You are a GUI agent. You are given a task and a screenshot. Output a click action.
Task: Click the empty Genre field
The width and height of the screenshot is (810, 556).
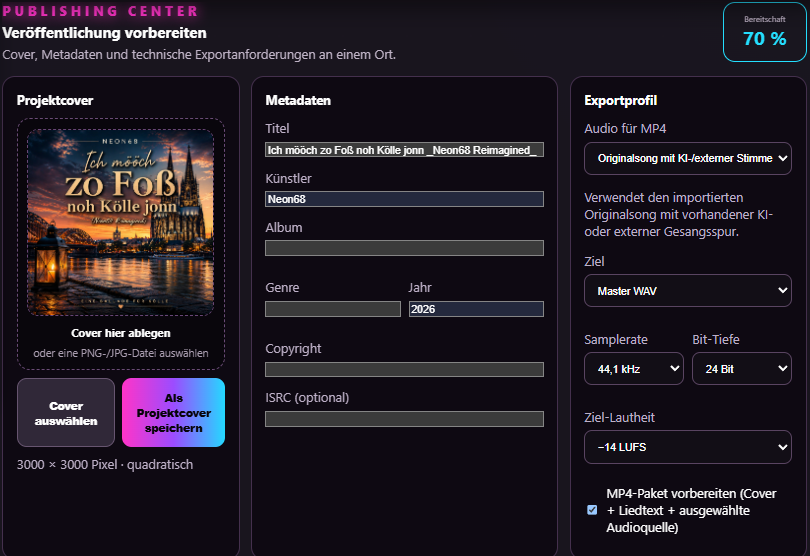click(x=333, y=309)
